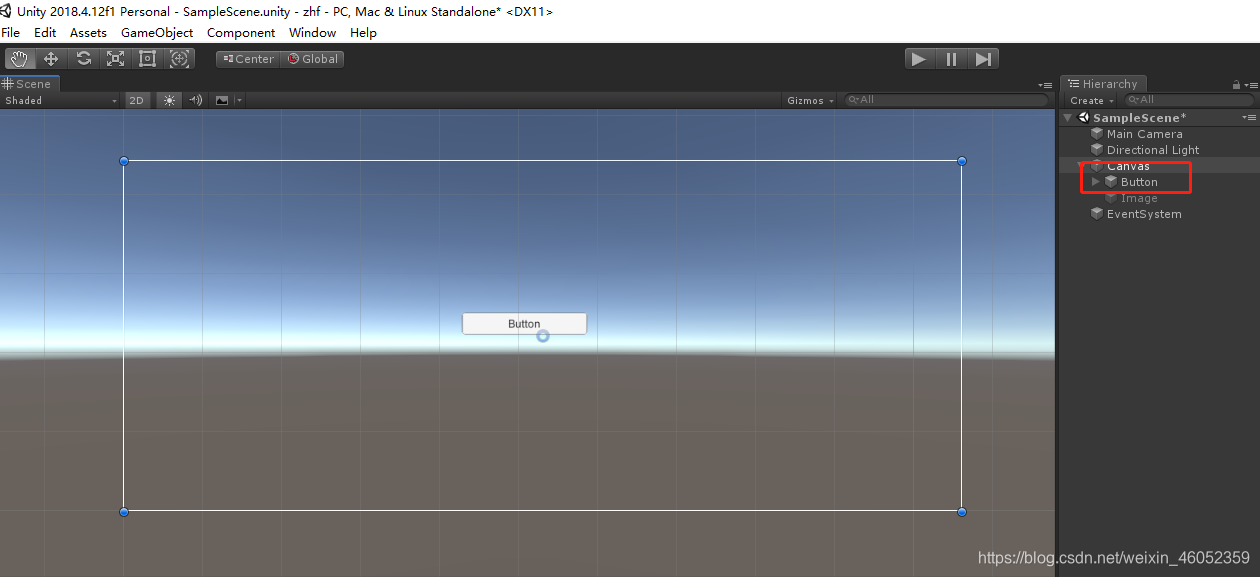Select Canvas in Hierarchy

coord(1128,166)
